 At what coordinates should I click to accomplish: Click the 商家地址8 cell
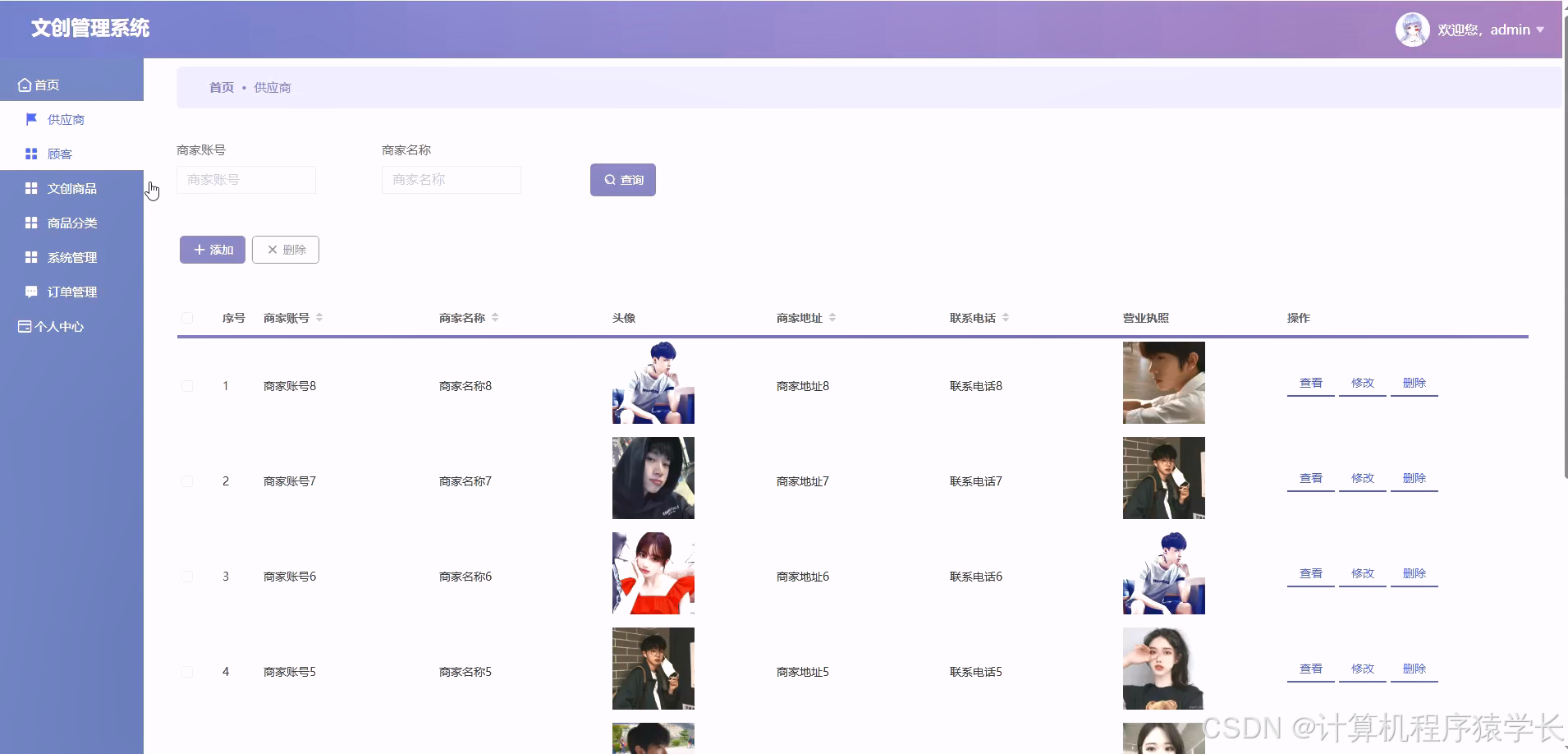[803, 386]
